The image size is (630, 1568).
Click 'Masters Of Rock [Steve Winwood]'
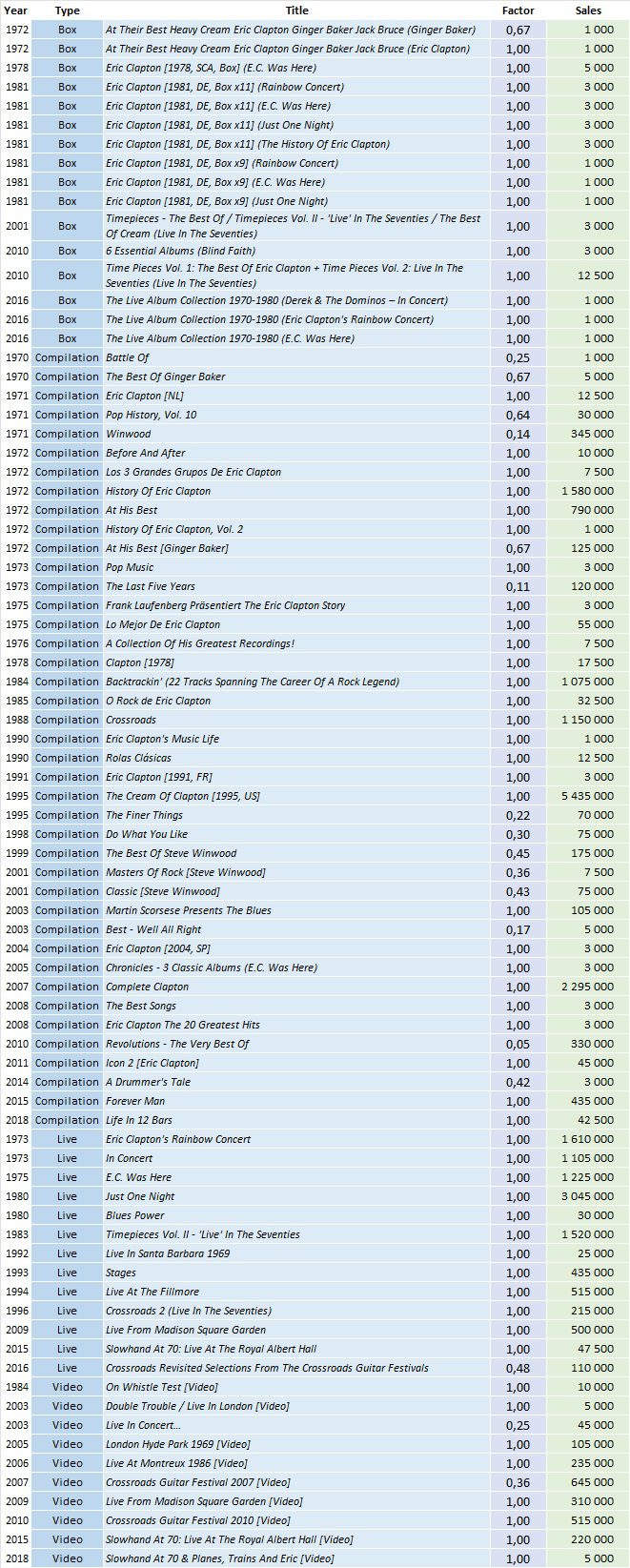coord(186,872)
